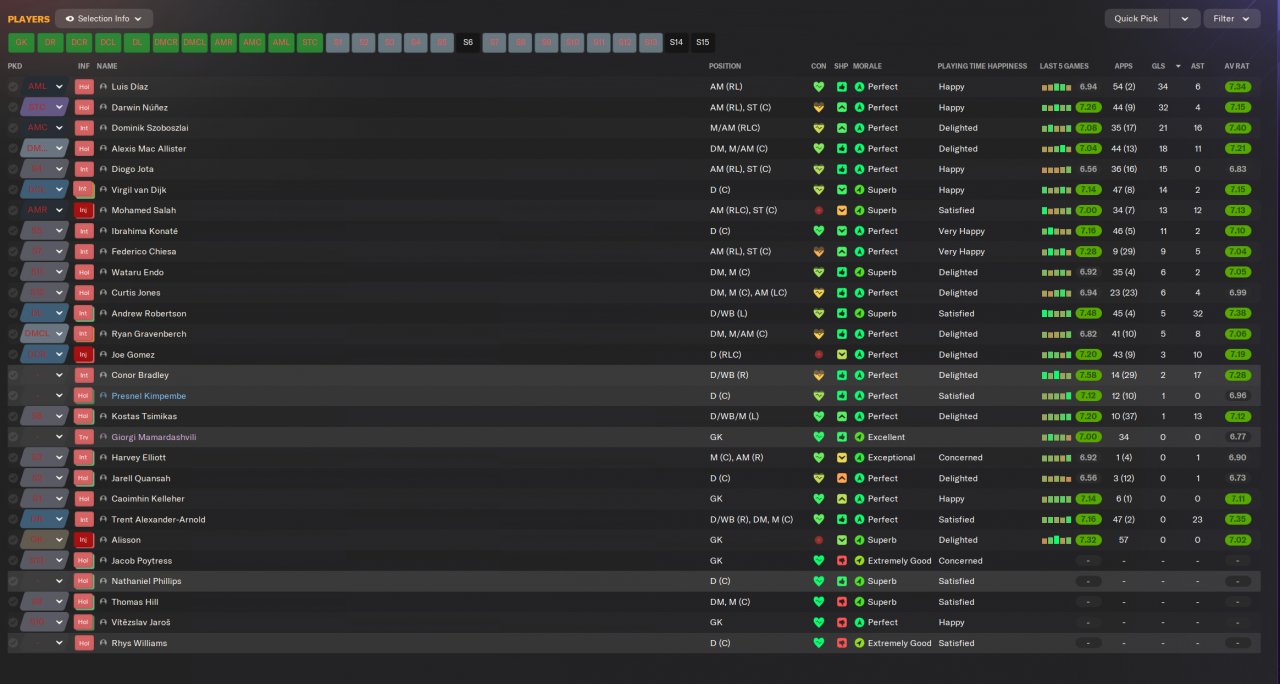Click Virgil van Dijk 'Int' status badge

(x=84, y=190)
